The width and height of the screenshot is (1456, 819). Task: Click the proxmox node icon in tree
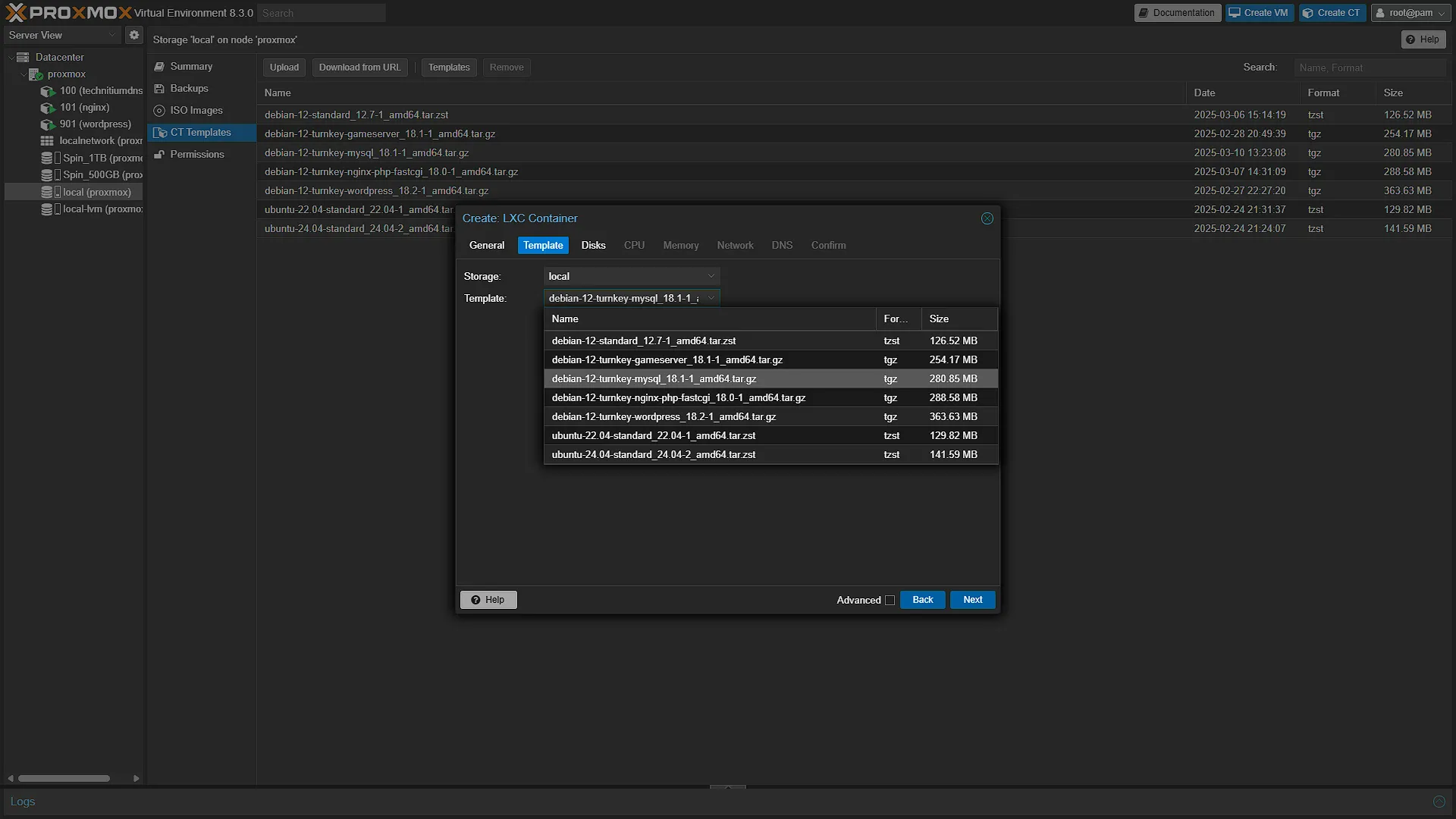tap(36, 74)
